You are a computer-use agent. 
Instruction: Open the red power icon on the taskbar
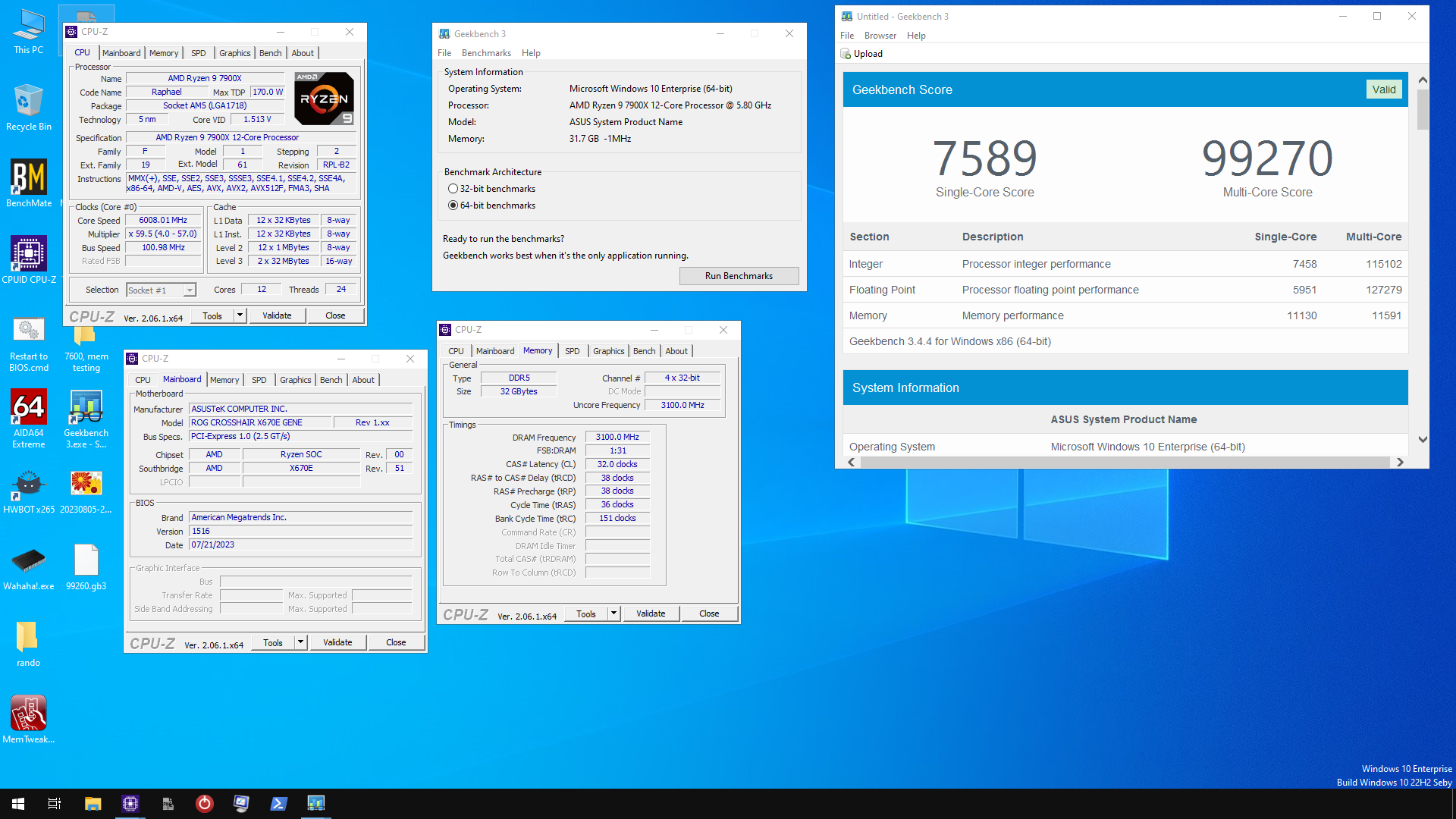pos(205,804)
